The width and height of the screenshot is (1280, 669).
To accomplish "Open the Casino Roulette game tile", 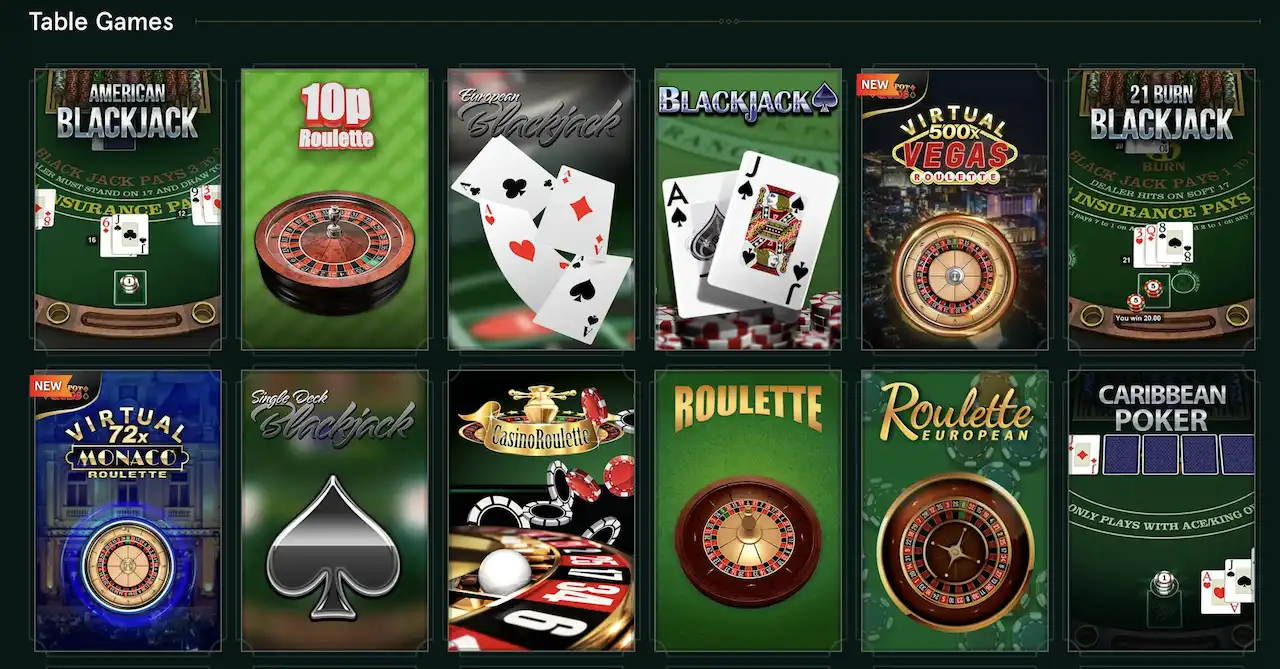I will coord(541,511).
